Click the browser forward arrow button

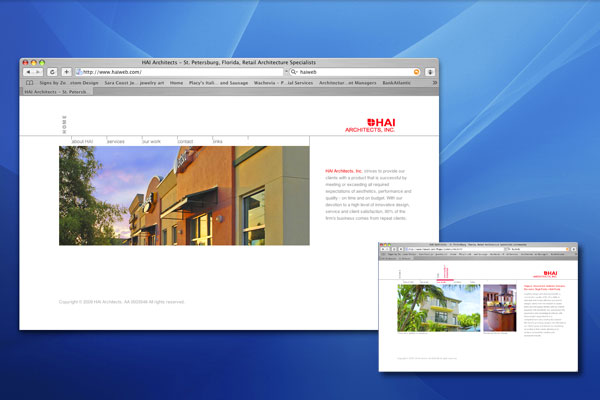(x=38, y=72)
